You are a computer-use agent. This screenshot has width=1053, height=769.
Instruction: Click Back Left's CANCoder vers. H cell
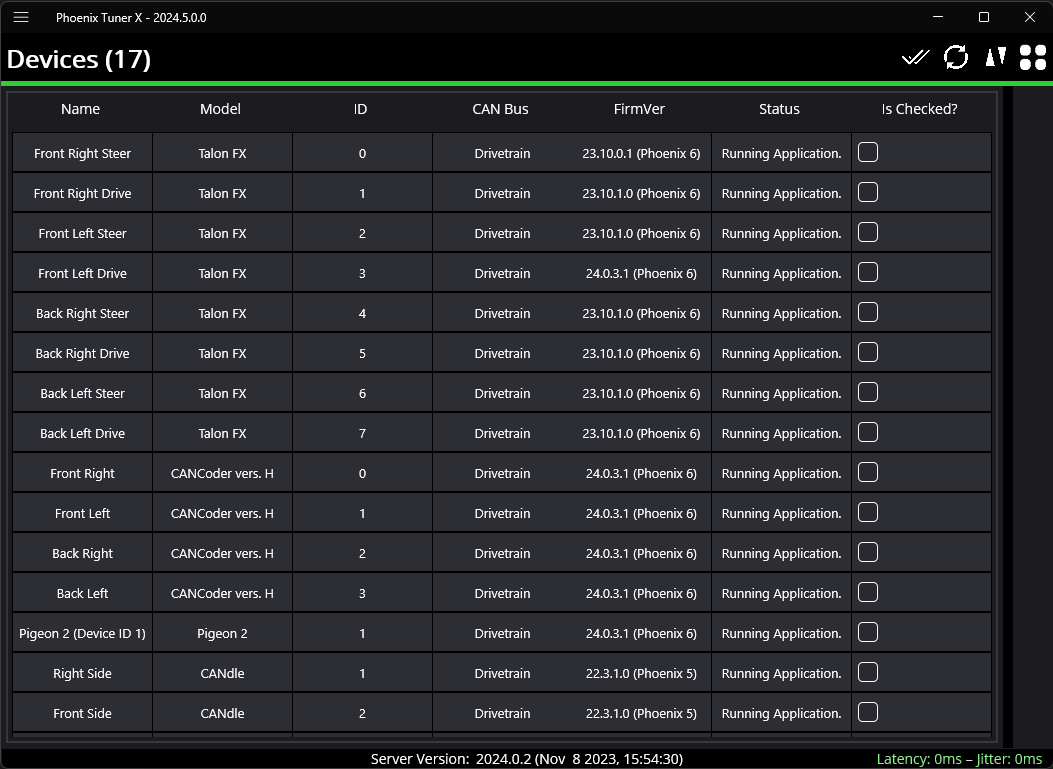pyautogui.click(x=222, y=593)
